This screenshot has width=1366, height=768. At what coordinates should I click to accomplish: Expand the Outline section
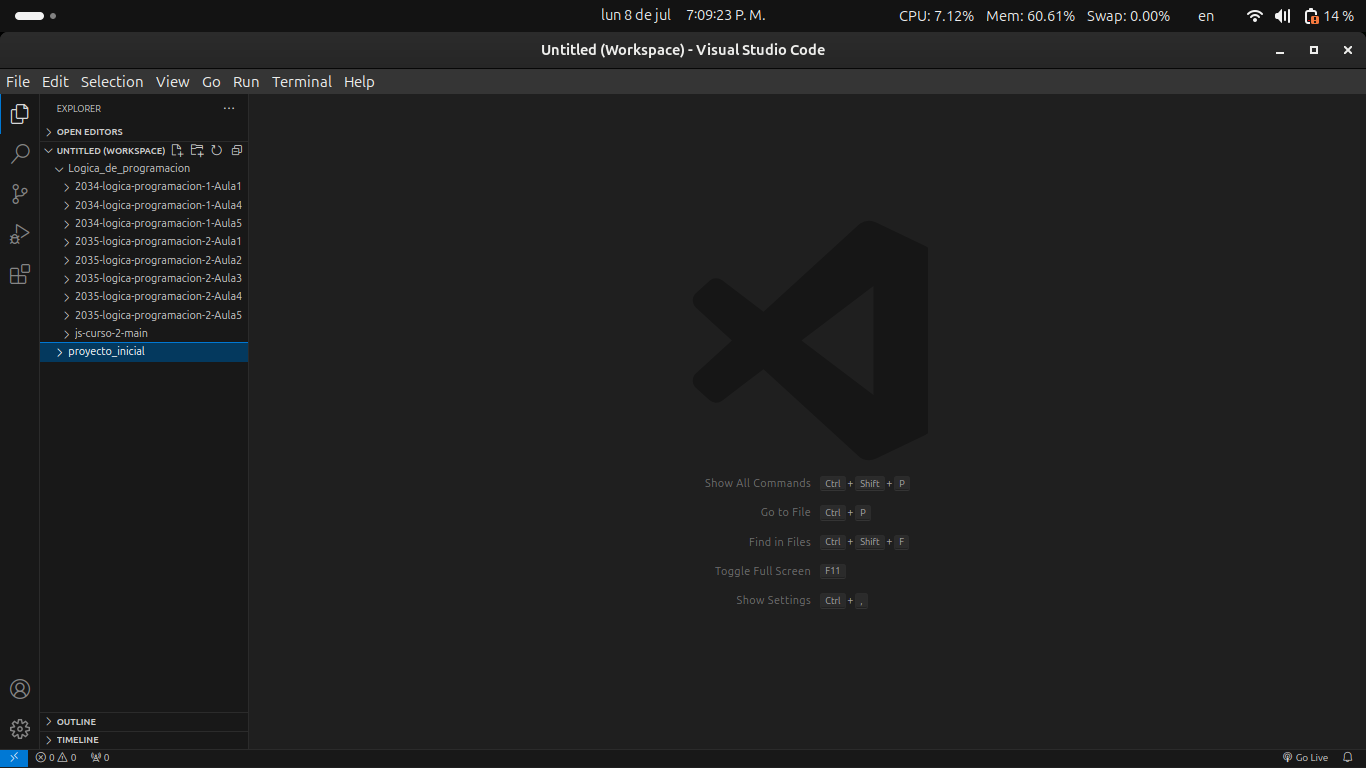point(144,721)
